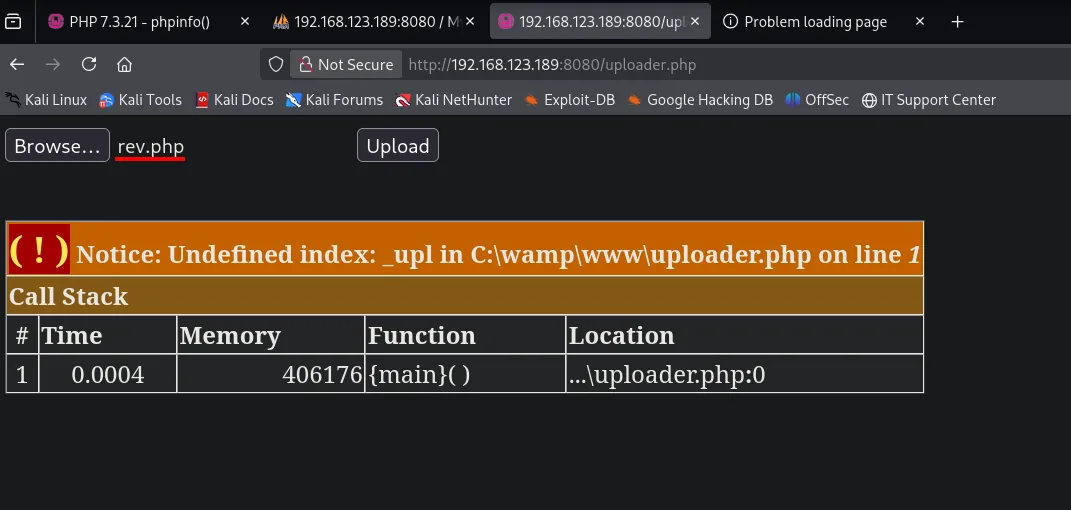Click the Memory column header

click(x=270, y=335)
